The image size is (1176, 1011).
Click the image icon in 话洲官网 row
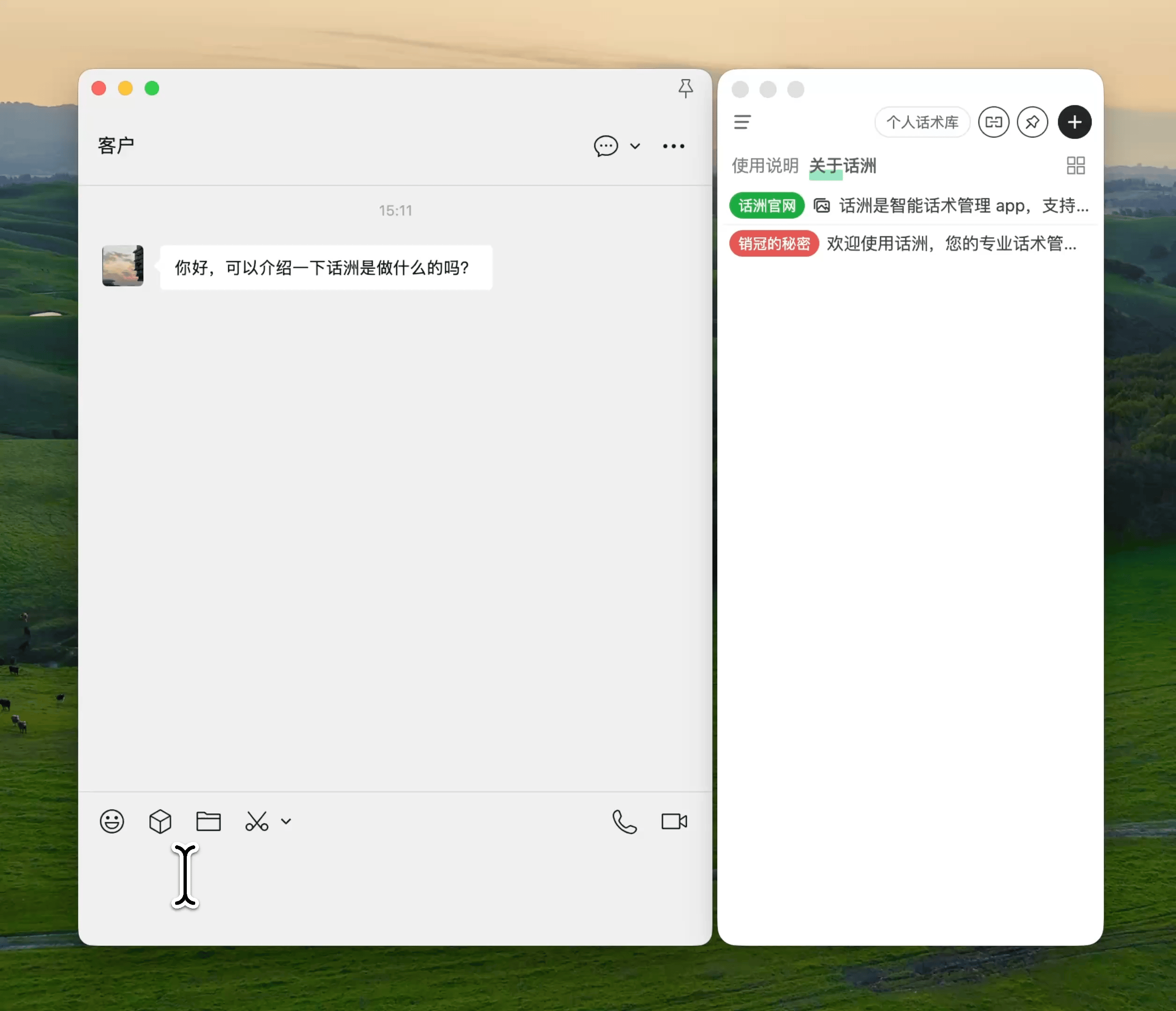pyautogui.click(x=822, y=205)
